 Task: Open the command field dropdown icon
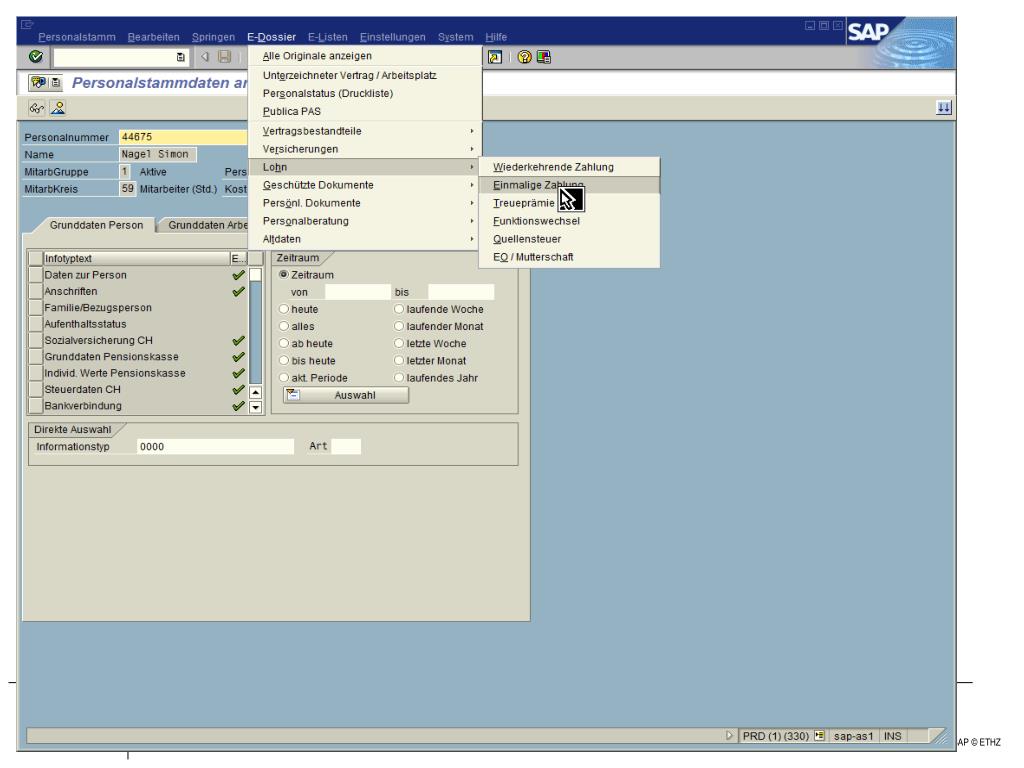coord(181,57)
